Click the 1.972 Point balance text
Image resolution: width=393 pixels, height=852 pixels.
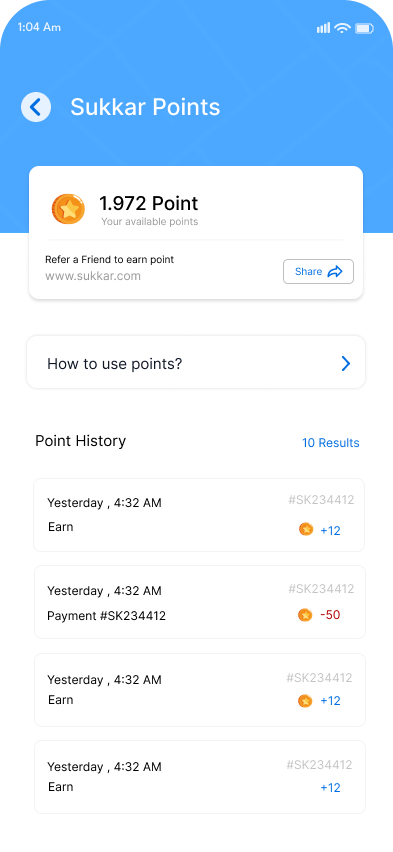148,203
